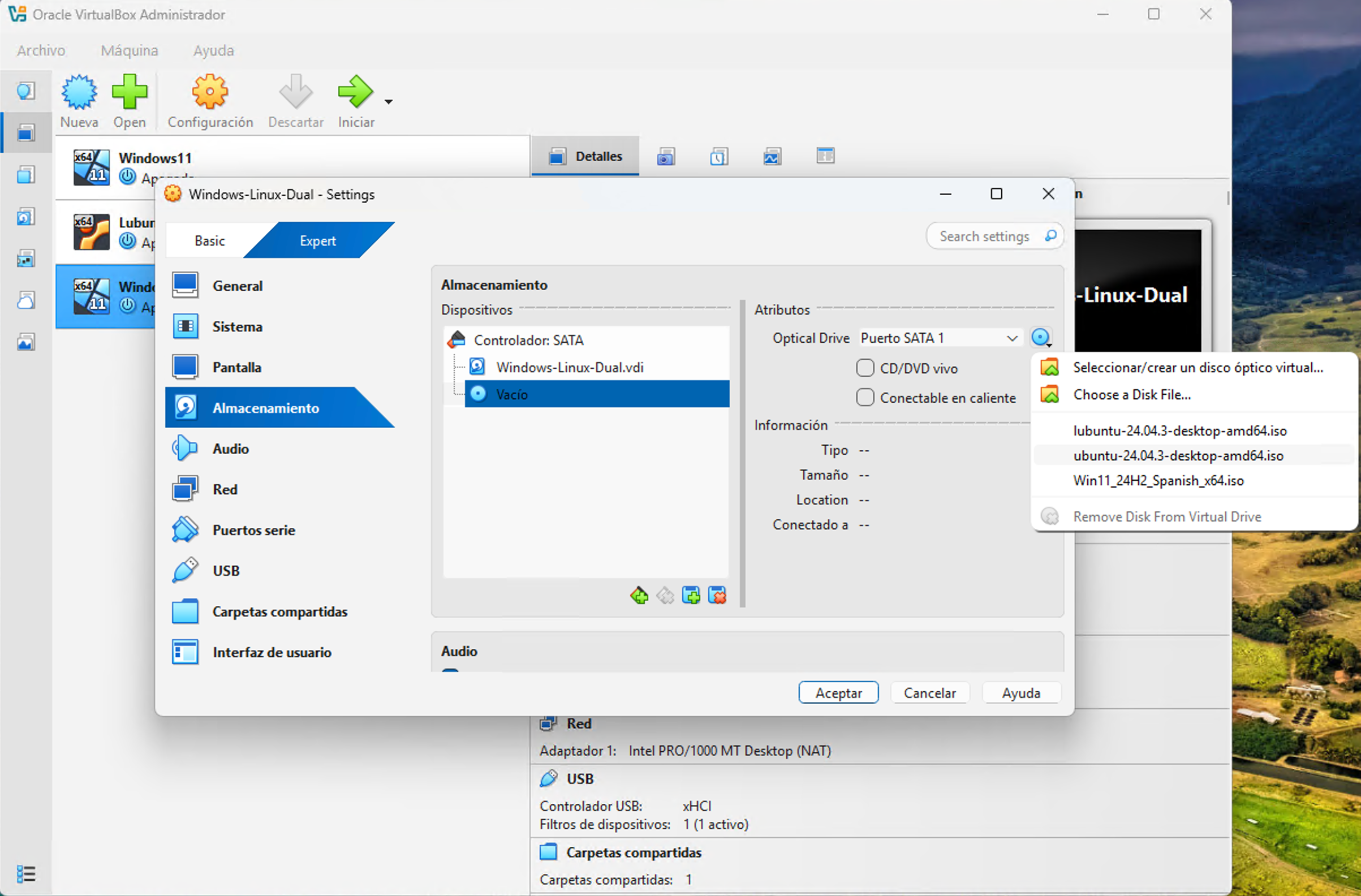The image size is (1361, 896).
Task: Open the file manager icon beside Detalles
Action: coord(825,156)
